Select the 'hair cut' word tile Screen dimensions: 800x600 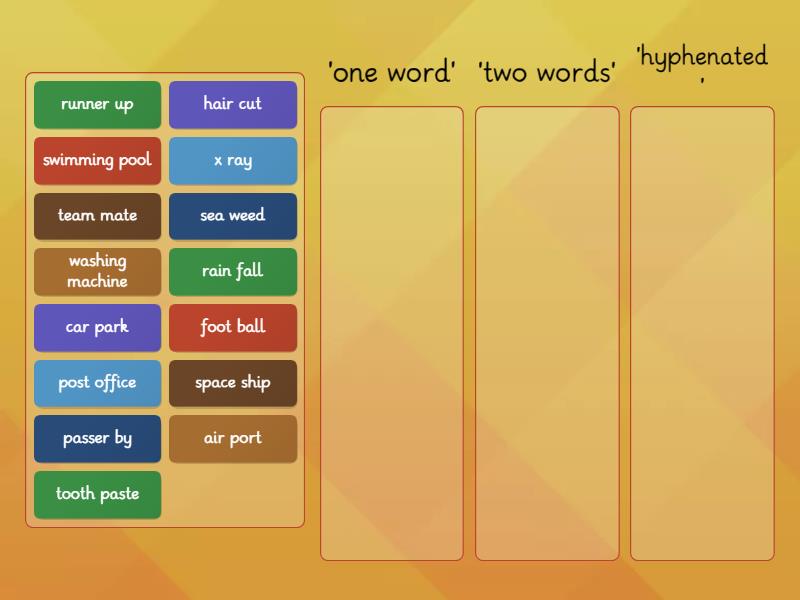233,105
